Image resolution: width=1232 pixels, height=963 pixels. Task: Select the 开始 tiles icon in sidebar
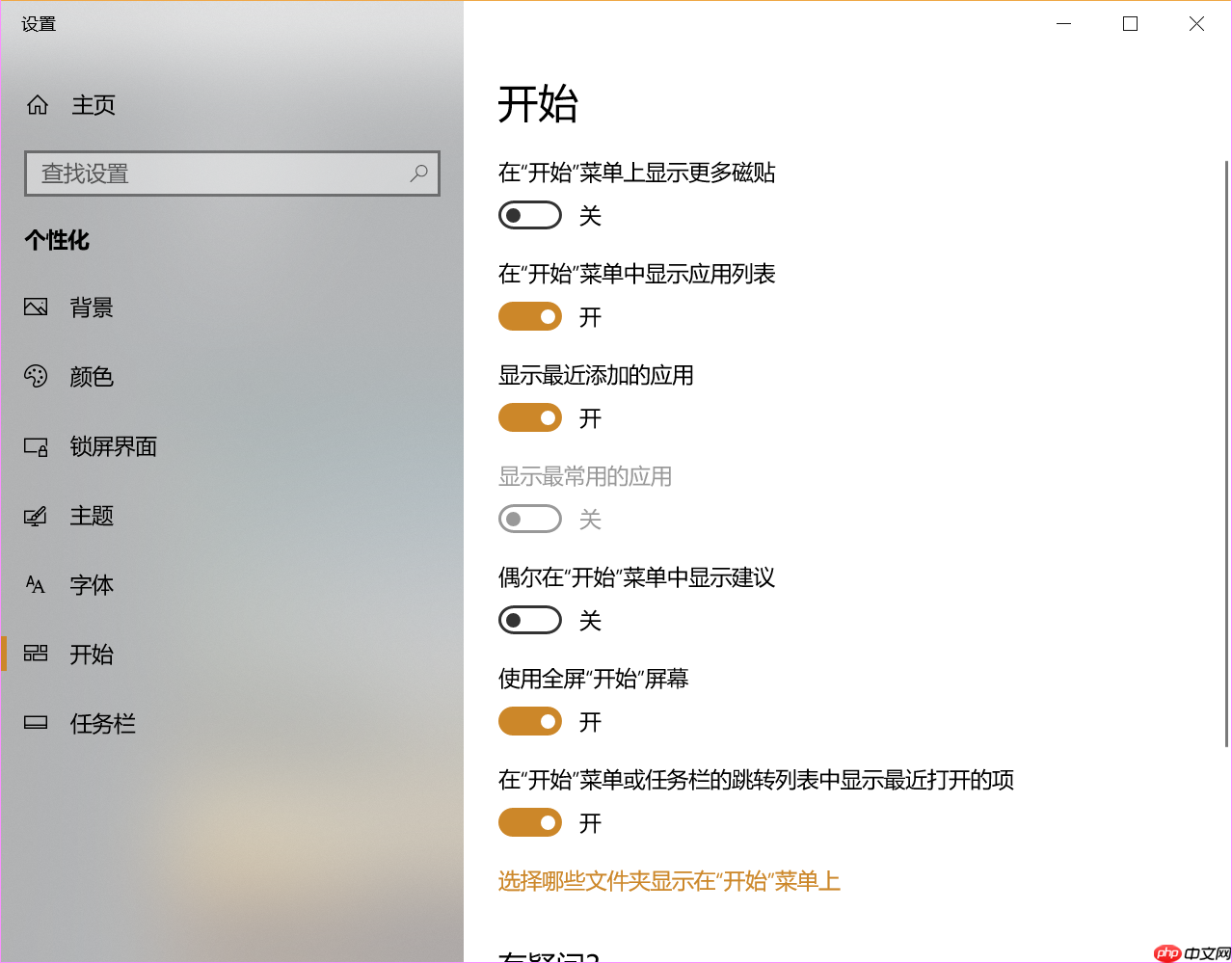tap(36, 654)
